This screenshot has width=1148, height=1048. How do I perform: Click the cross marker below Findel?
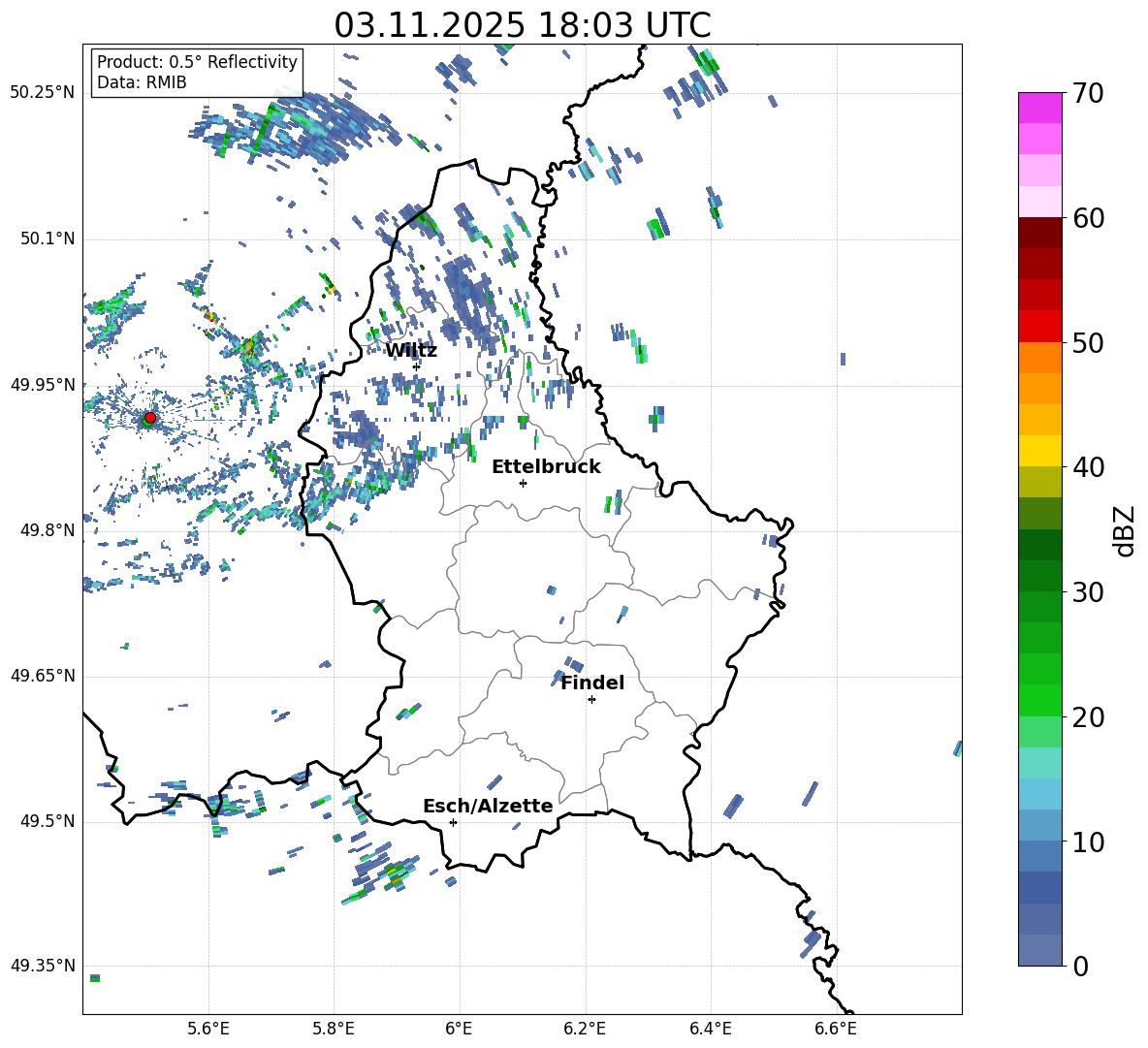coord(591,700)
